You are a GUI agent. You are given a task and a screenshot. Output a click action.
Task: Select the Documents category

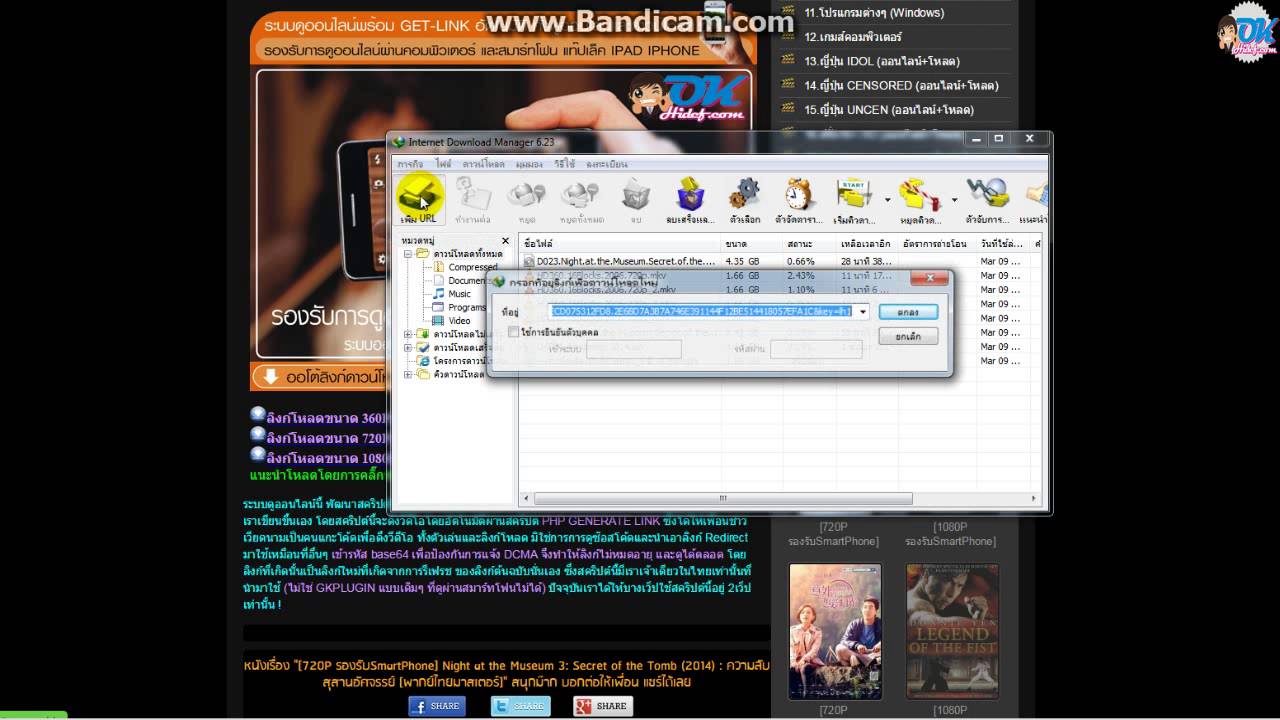coord(467,281)
